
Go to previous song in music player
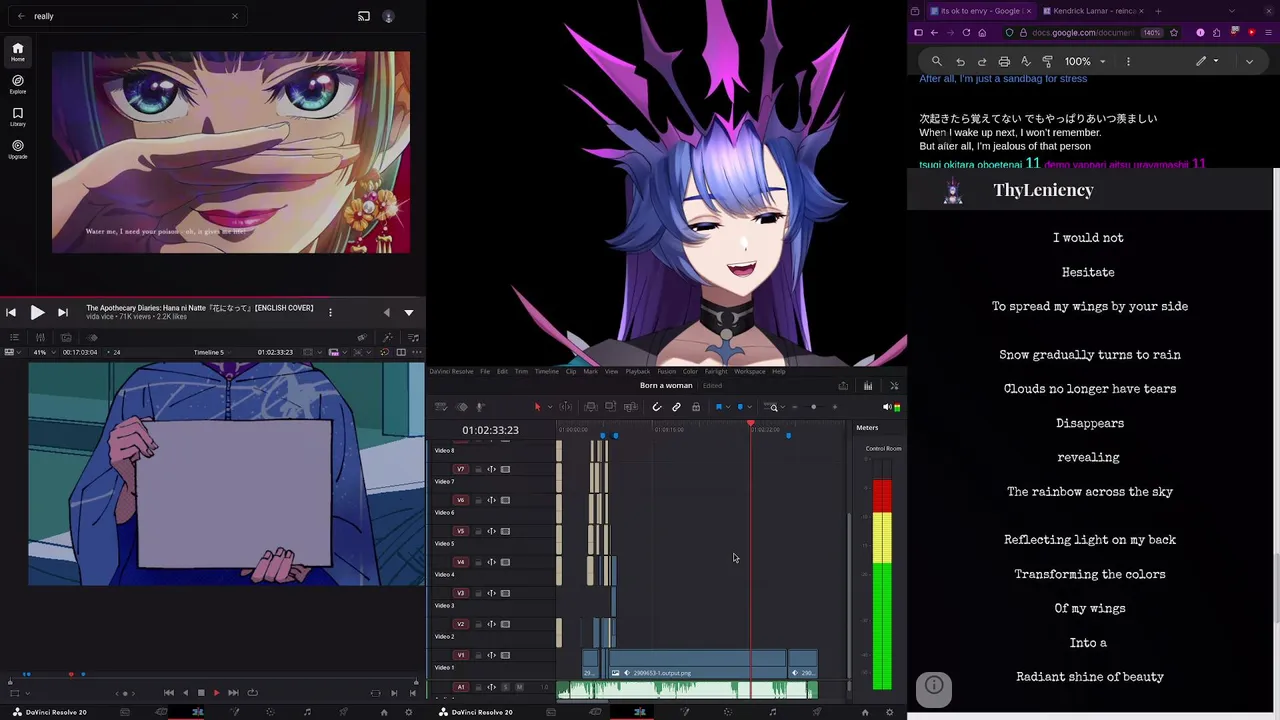[11, 312]
